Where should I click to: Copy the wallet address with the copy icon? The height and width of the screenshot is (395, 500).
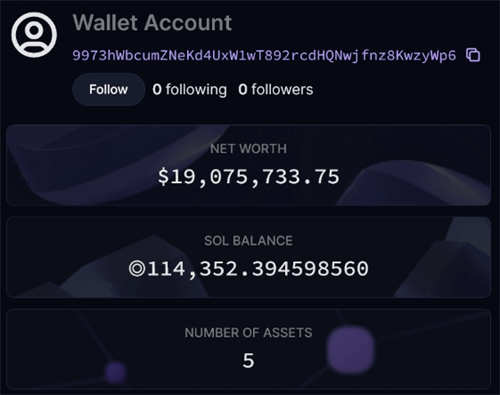coord(473,55)
